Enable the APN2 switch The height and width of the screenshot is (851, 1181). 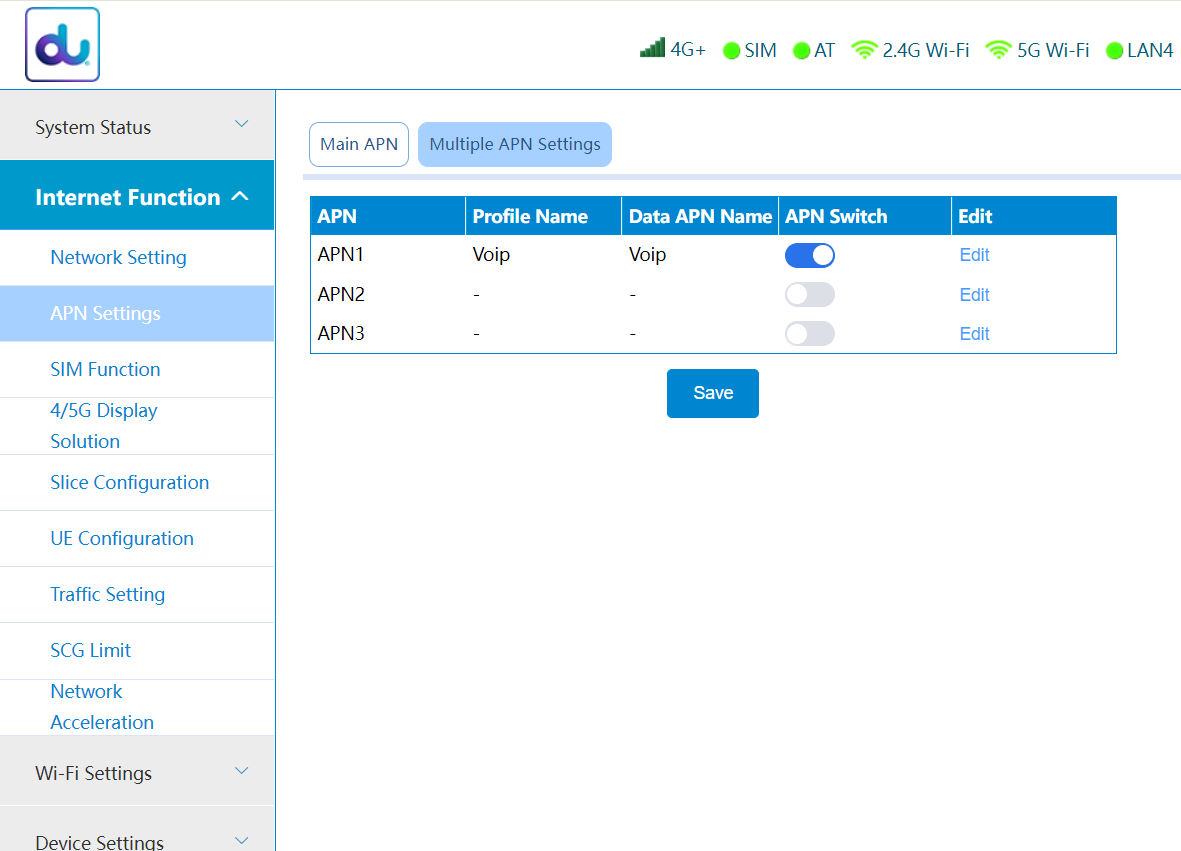[809, 295]
